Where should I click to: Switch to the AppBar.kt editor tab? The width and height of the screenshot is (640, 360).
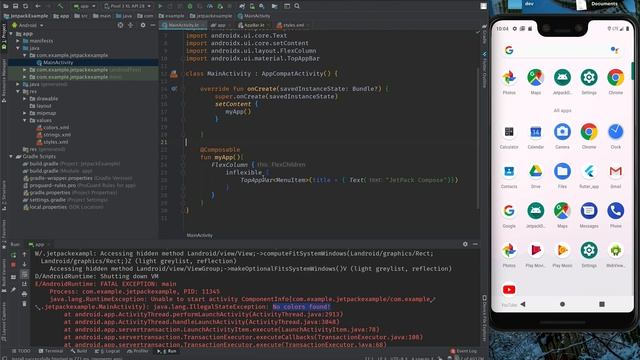click(x=253, y=25)
